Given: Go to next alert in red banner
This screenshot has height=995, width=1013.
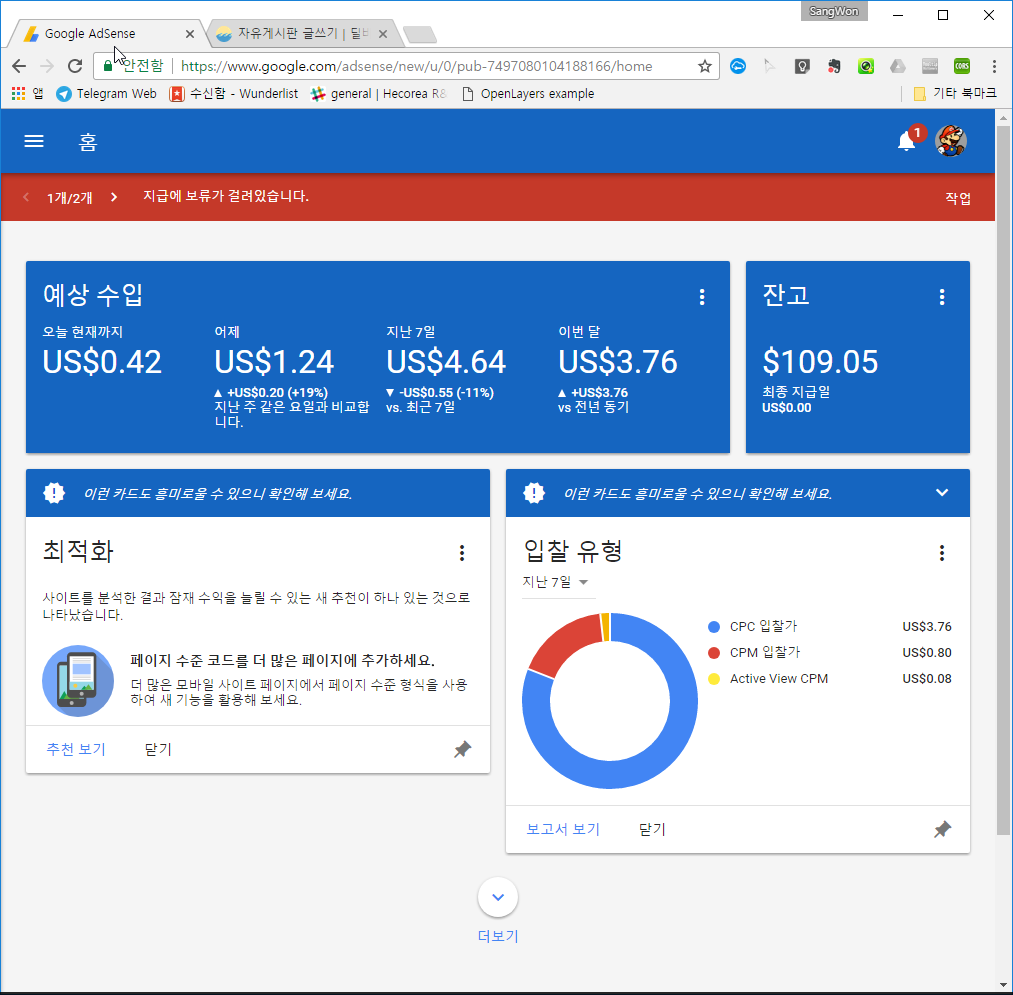Looking at the screenshot, I should pos(114,197).
